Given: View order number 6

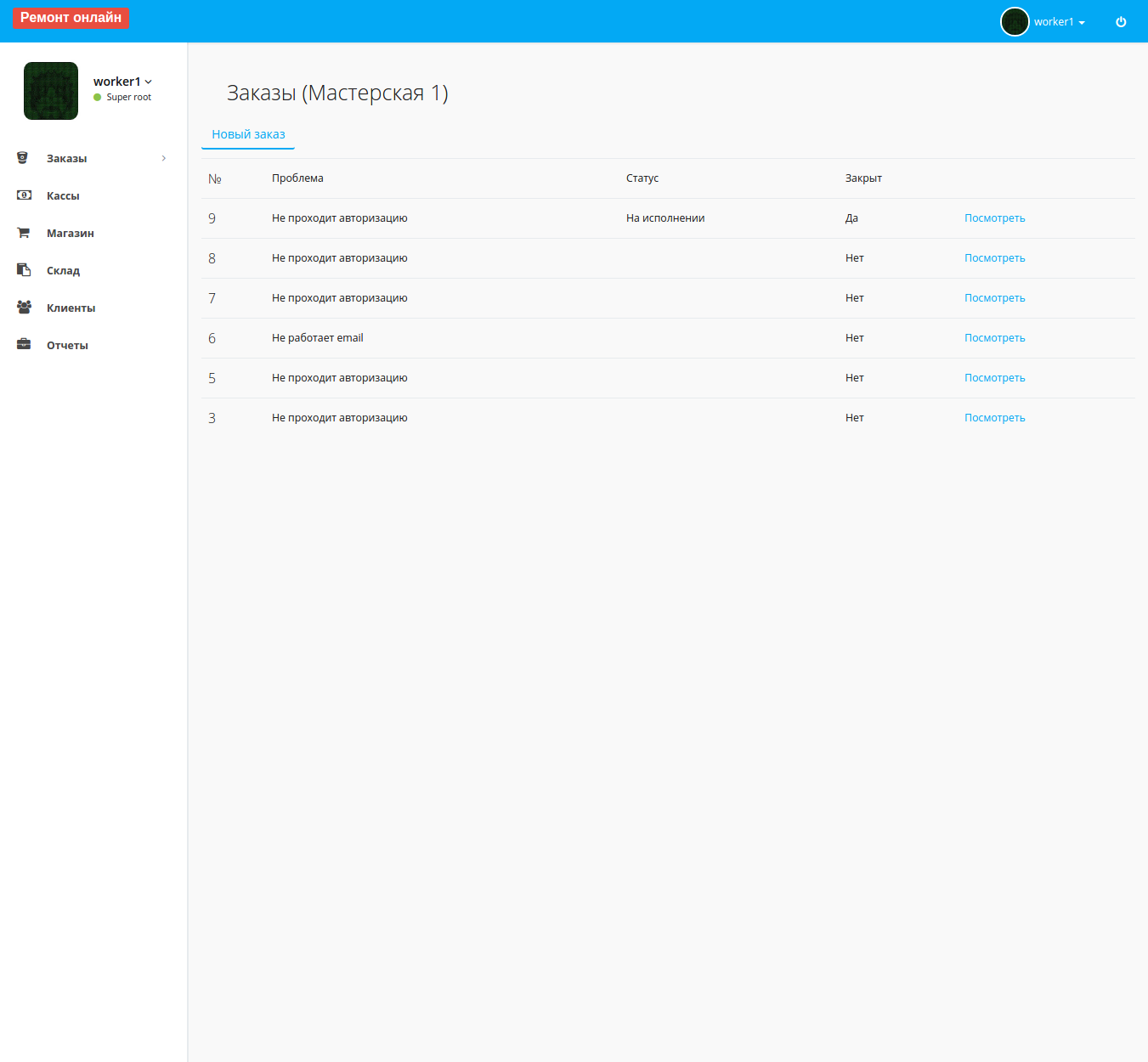Looking at the screenshot, I should tap(994, 338).
